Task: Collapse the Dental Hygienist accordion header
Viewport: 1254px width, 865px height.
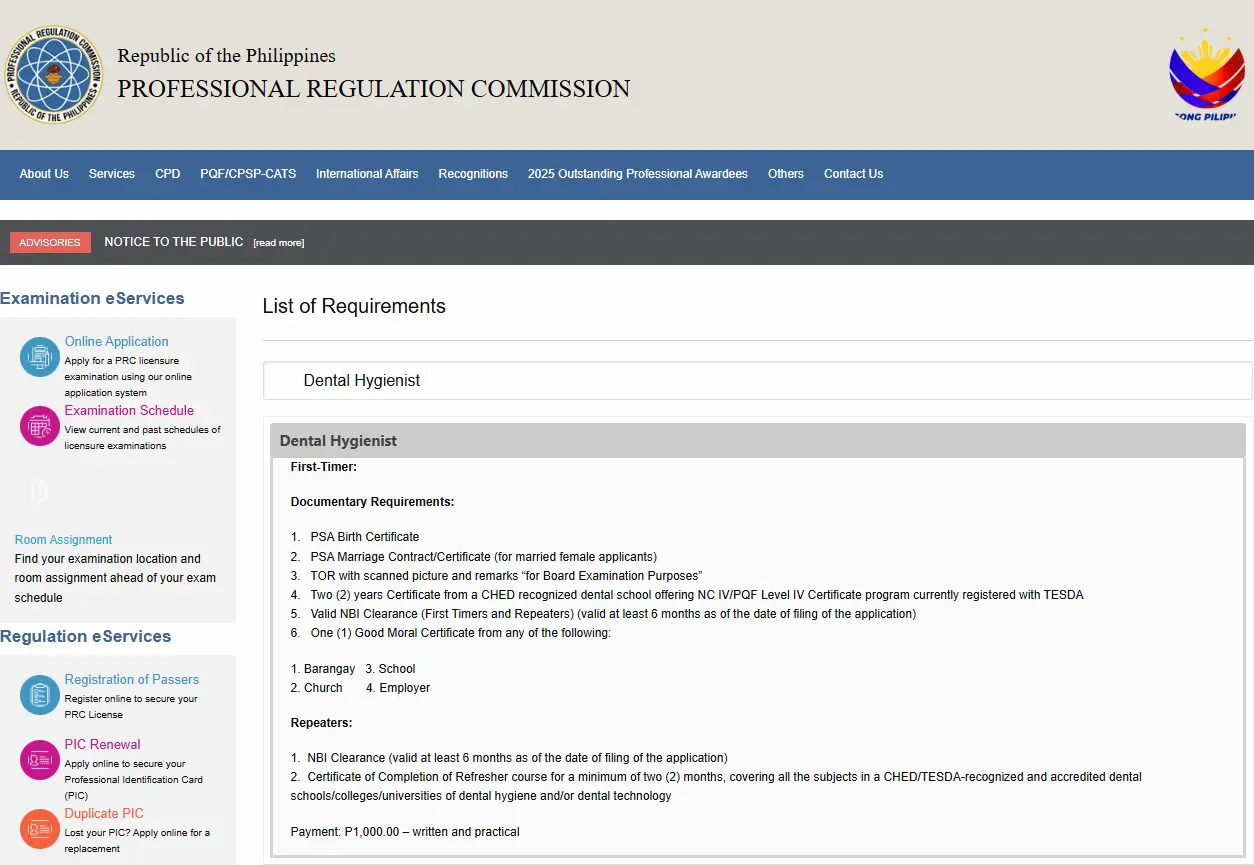Action: (x=757, y=441)
